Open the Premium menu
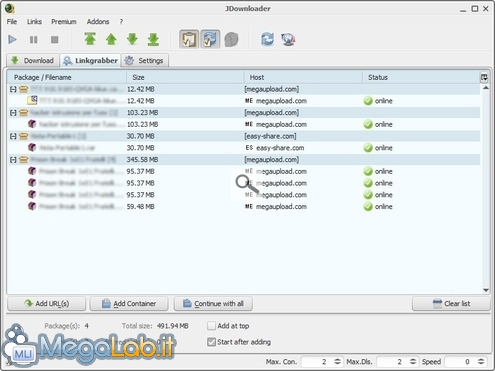495x371 pixels. click(64, 22)
